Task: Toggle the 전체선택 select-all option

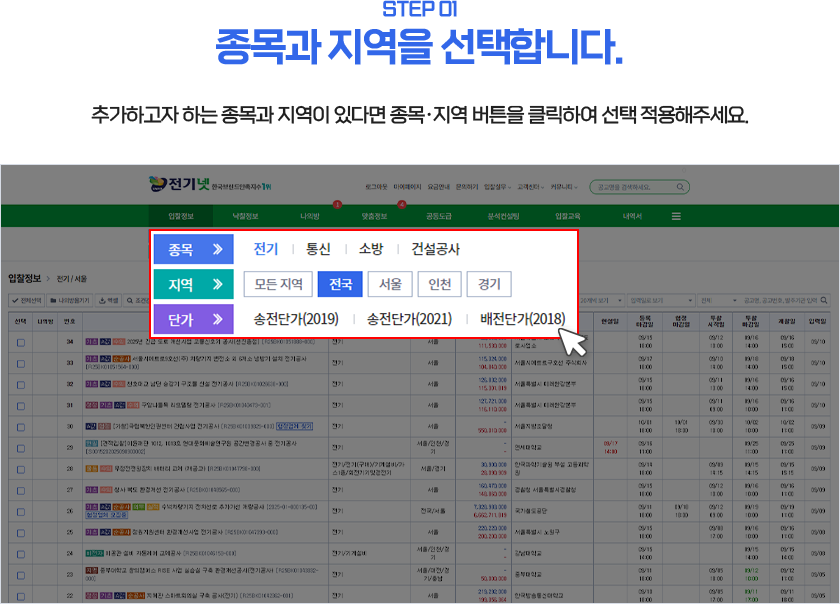Action: coord(26,301)
